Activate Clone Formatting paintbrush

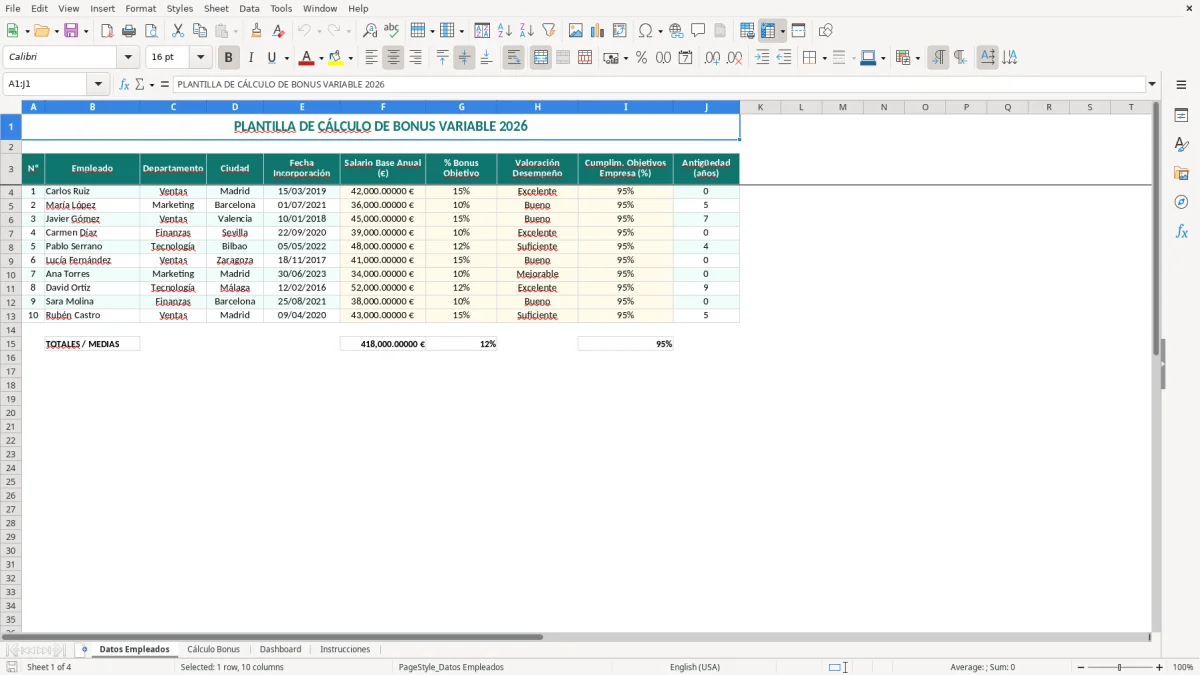(257, 31)
